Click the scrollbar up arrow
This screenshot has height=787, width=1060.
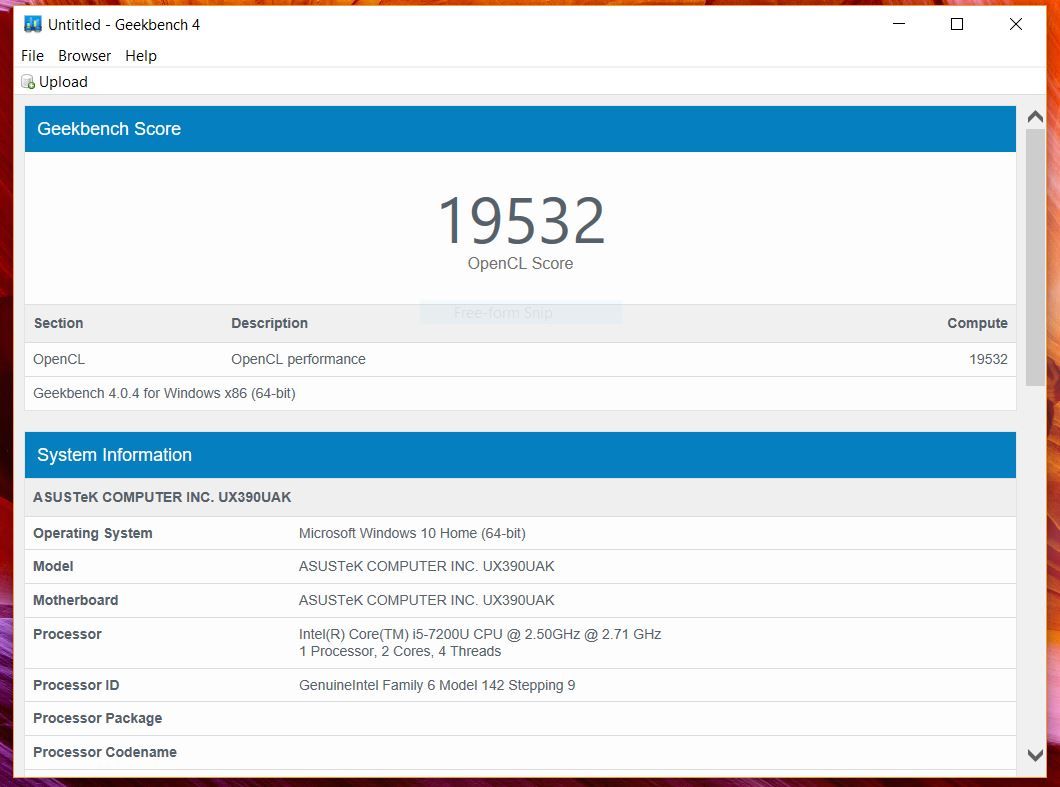[x=1035, y=117]
